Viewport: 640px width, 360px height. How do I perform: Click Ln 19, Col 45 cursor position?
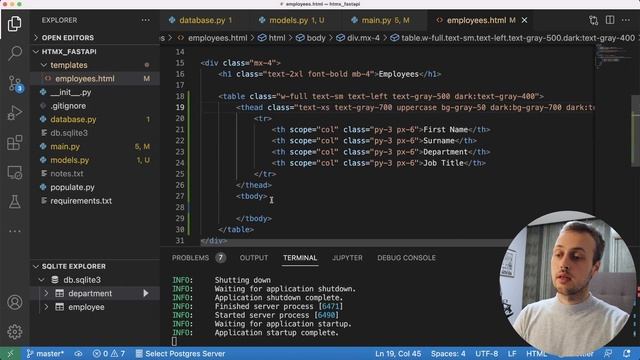tap(398, 353)
